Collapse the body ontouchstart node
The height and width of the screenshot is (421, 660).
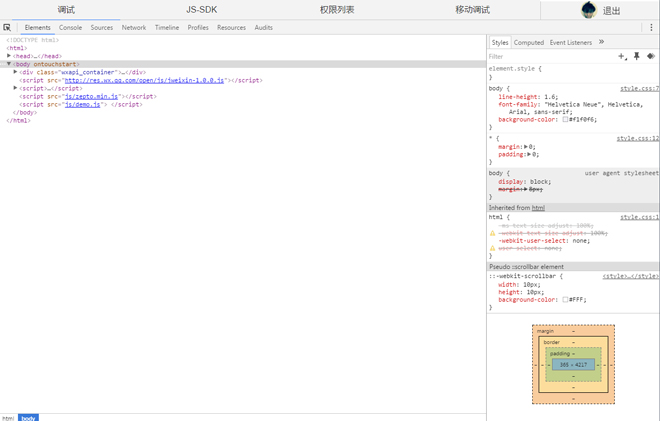click(10, 64)
